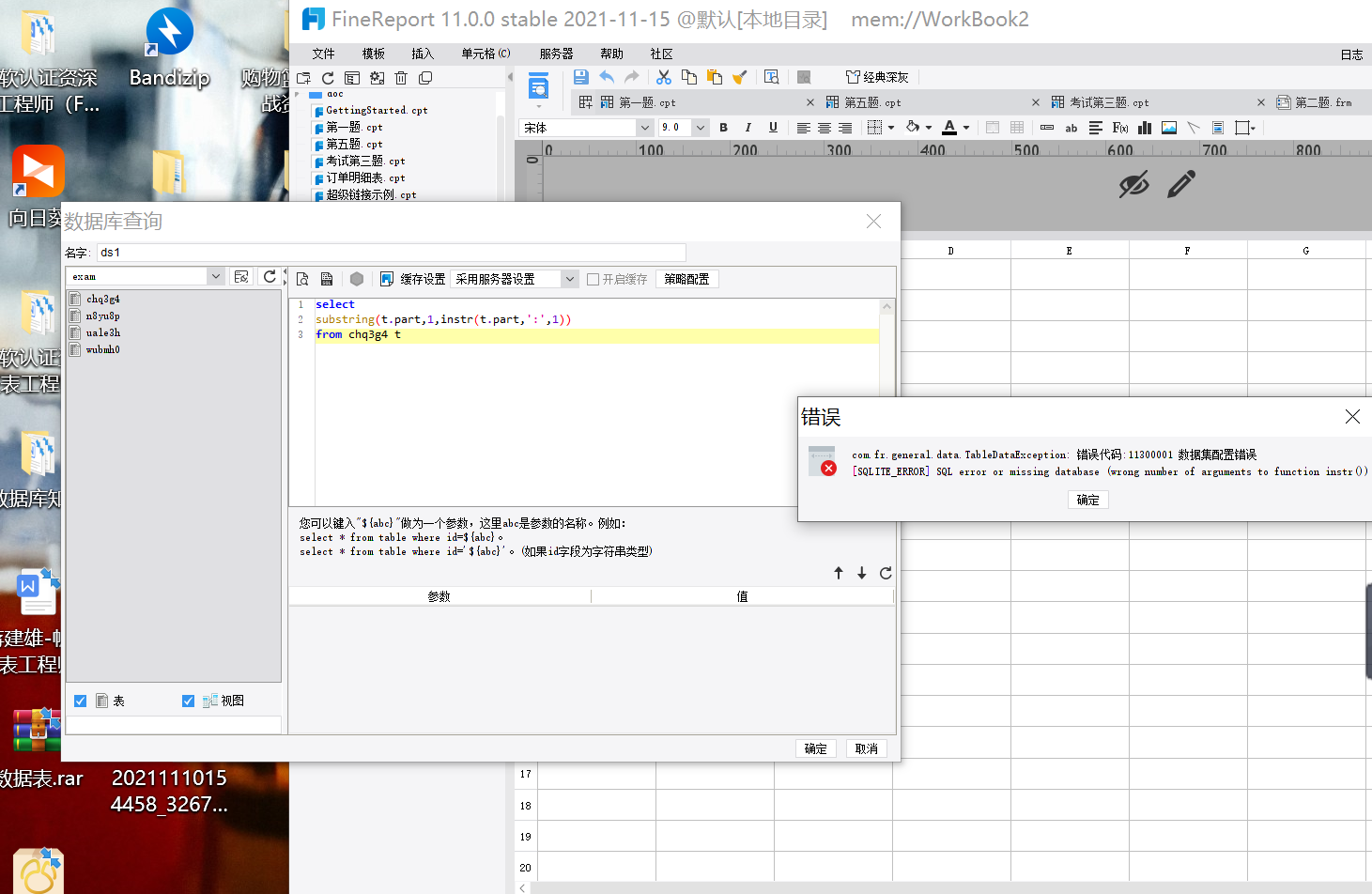This screenshot has height=894, width=1372.
Task: Click the paint bucket fill color swatch
Action: [x=913, y=128]
